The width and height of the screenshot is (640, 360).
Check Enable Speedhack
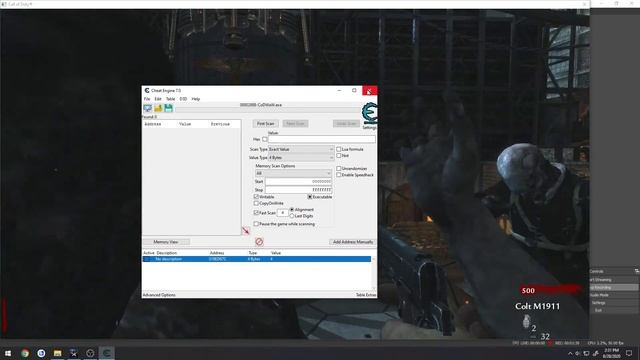338,175
